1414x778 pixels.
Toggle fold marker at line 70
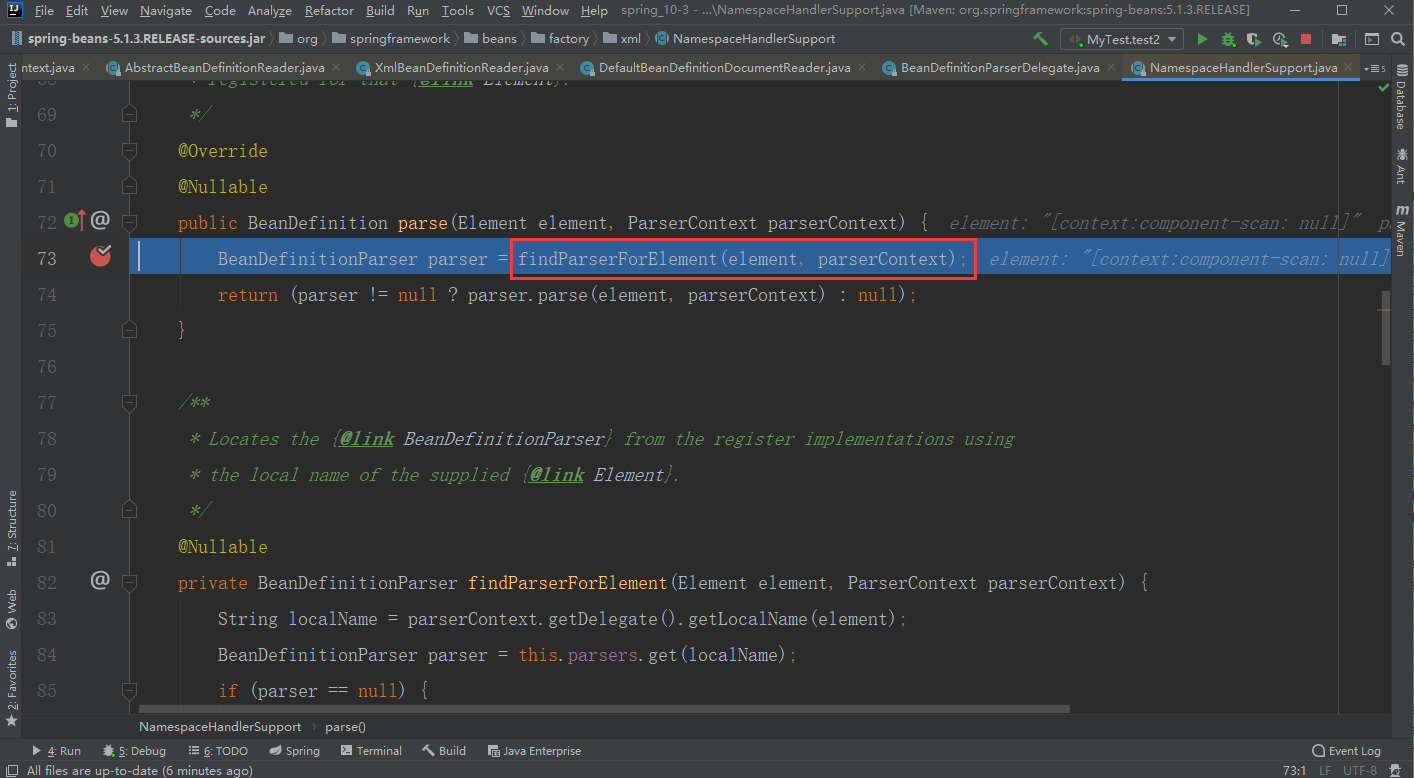click(x=129, y=151)
